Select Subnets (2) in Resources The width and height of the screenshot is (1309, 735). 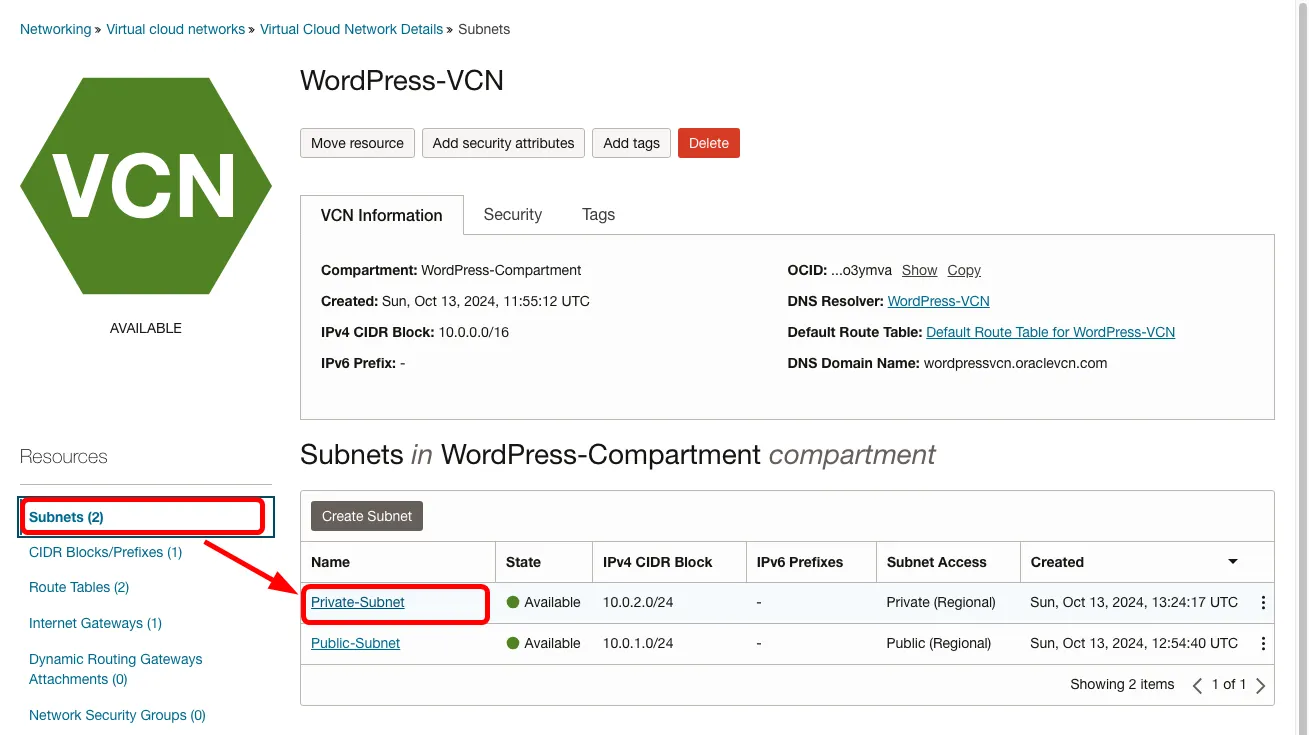[66, 517]
